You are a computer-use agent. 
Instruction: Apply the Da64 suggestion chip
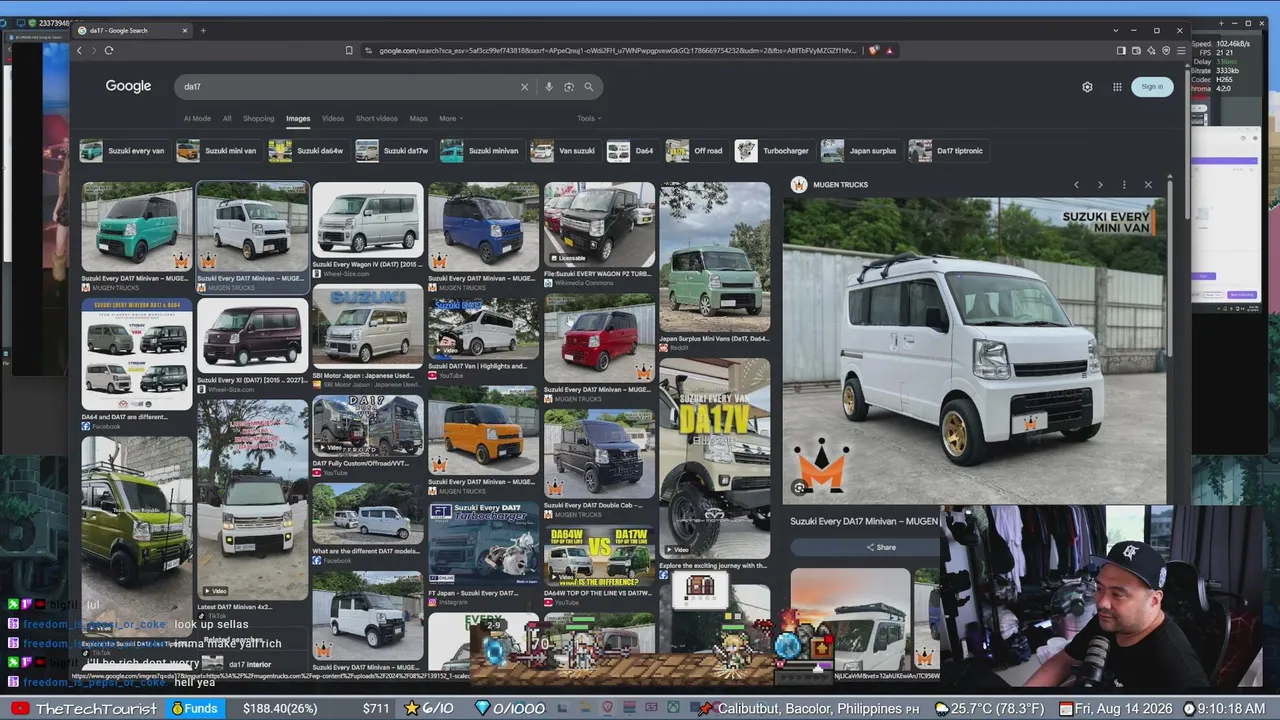[x=632, y=151]
